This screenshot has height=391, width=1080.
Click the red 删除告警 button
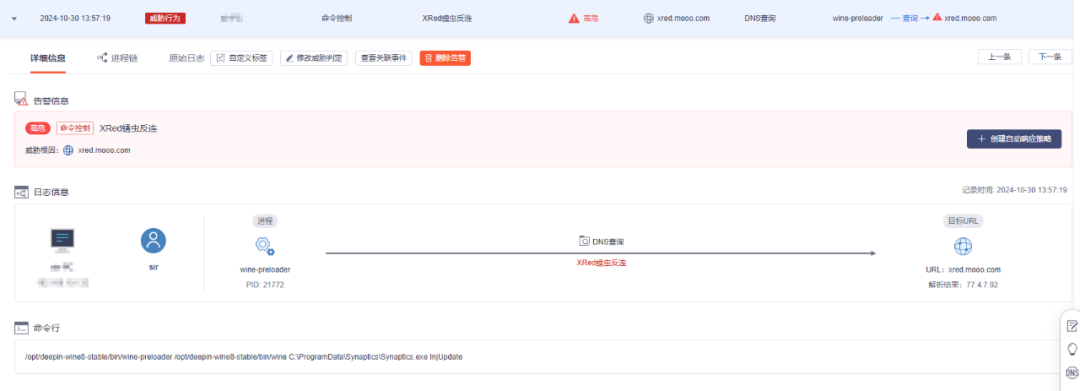tap(445, 59)
